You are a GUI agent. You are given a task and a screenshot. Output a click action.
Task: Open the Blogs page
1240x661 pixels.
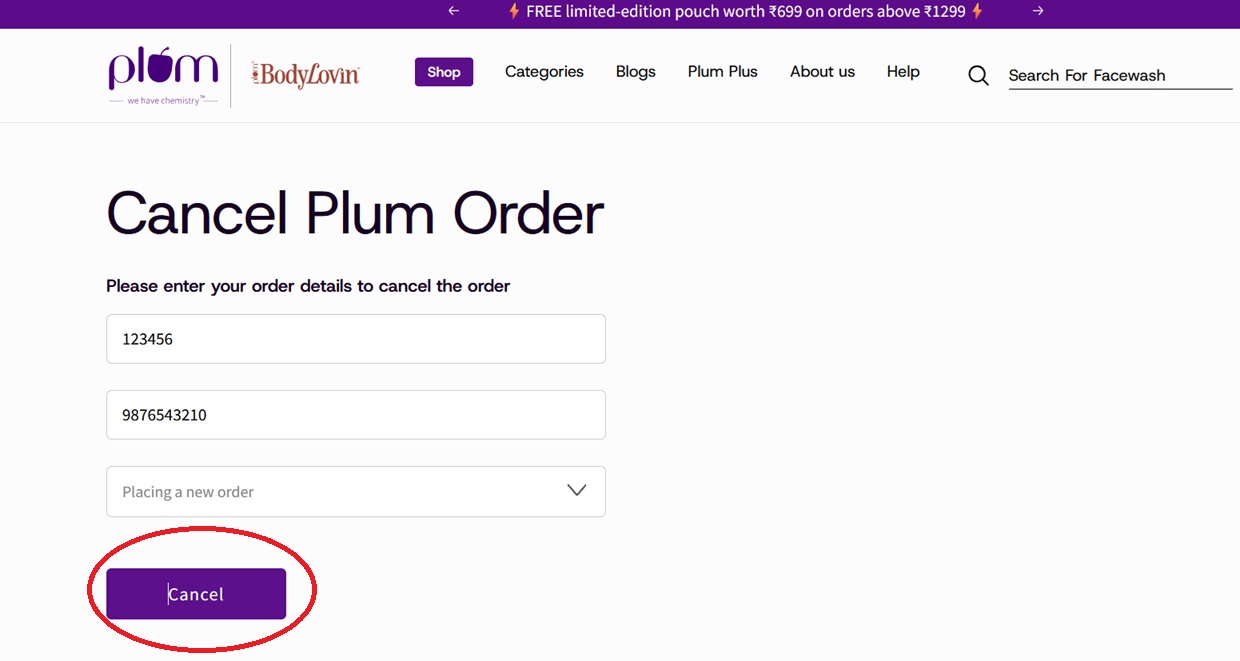click(636, 72)
